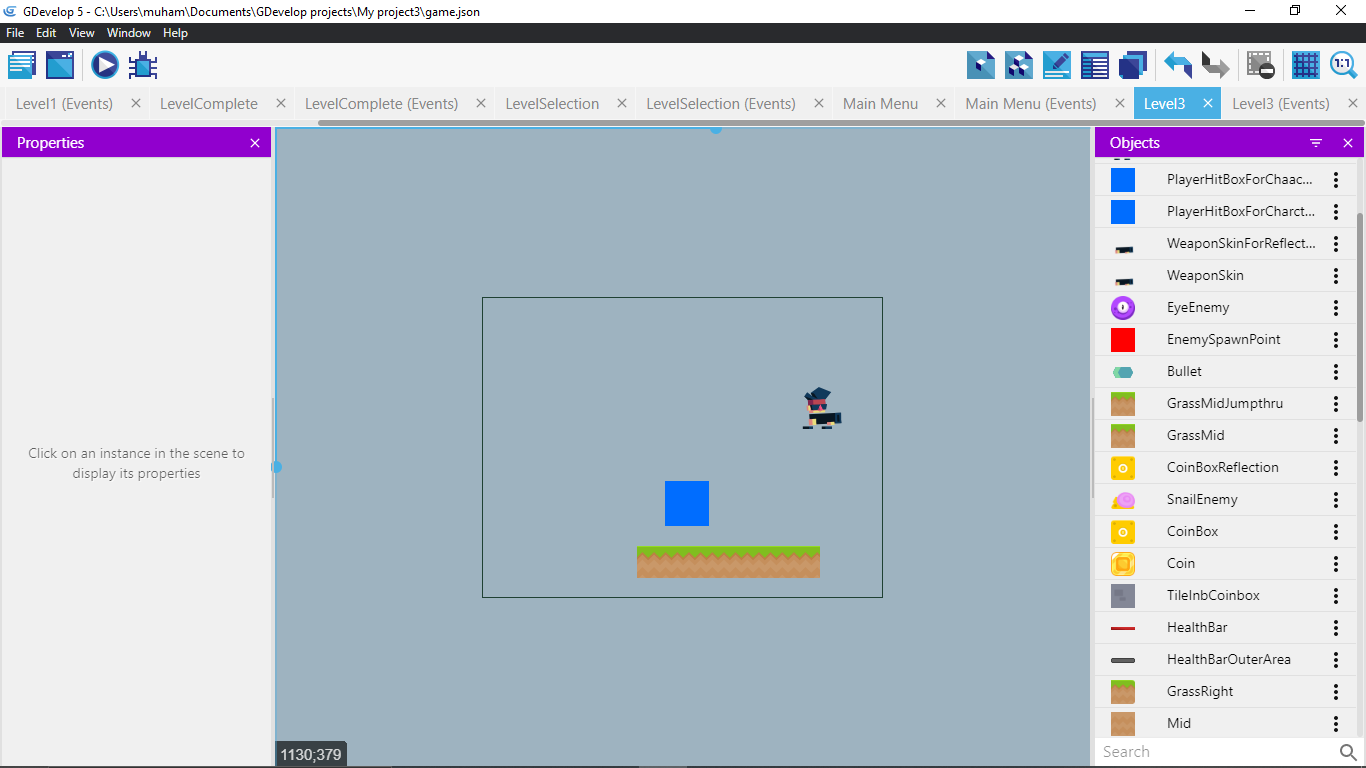
Task: Switch to the Main Menu tab
Action: pos(880,104)
